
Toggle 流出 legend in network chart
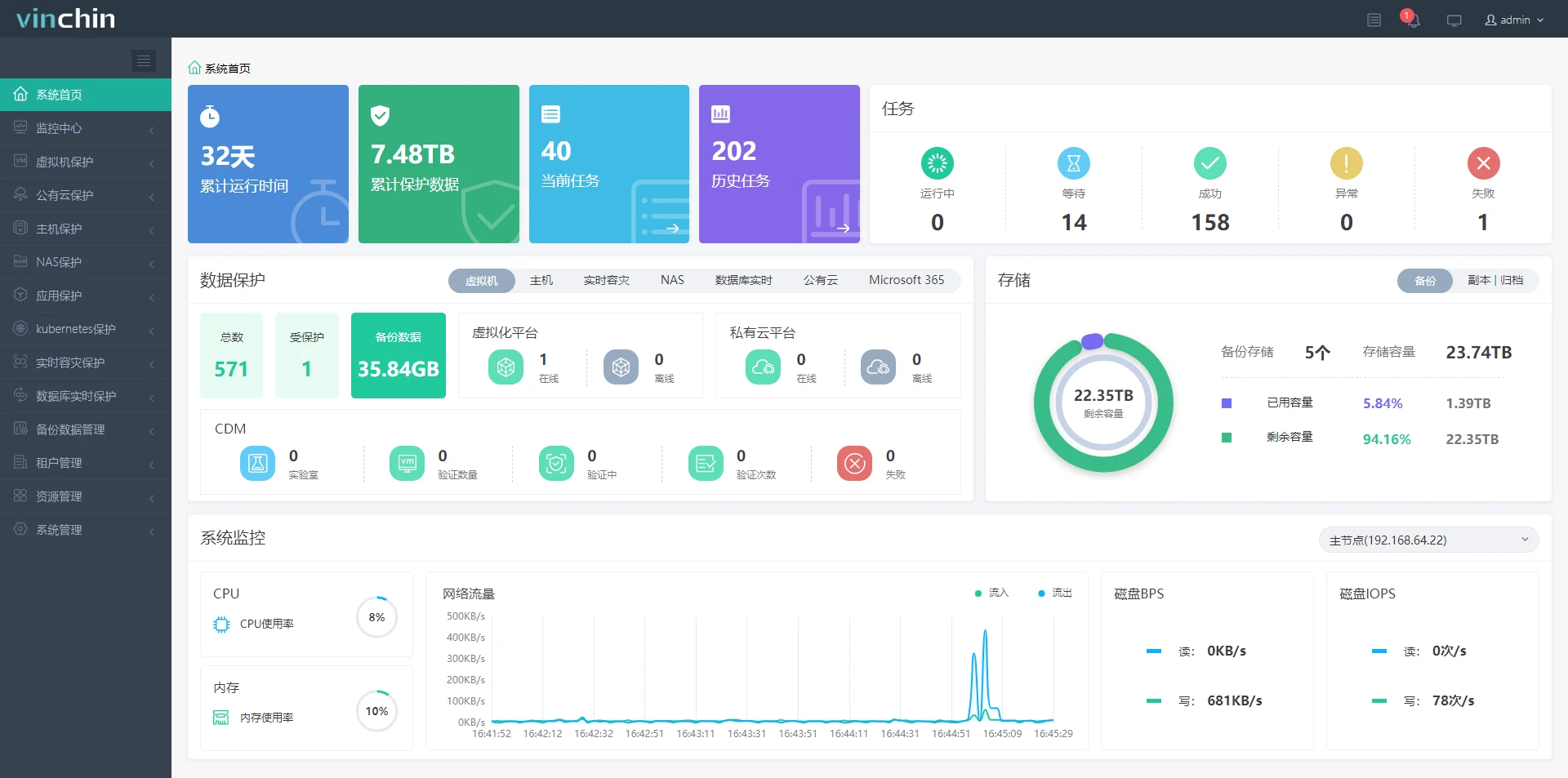1055,593
